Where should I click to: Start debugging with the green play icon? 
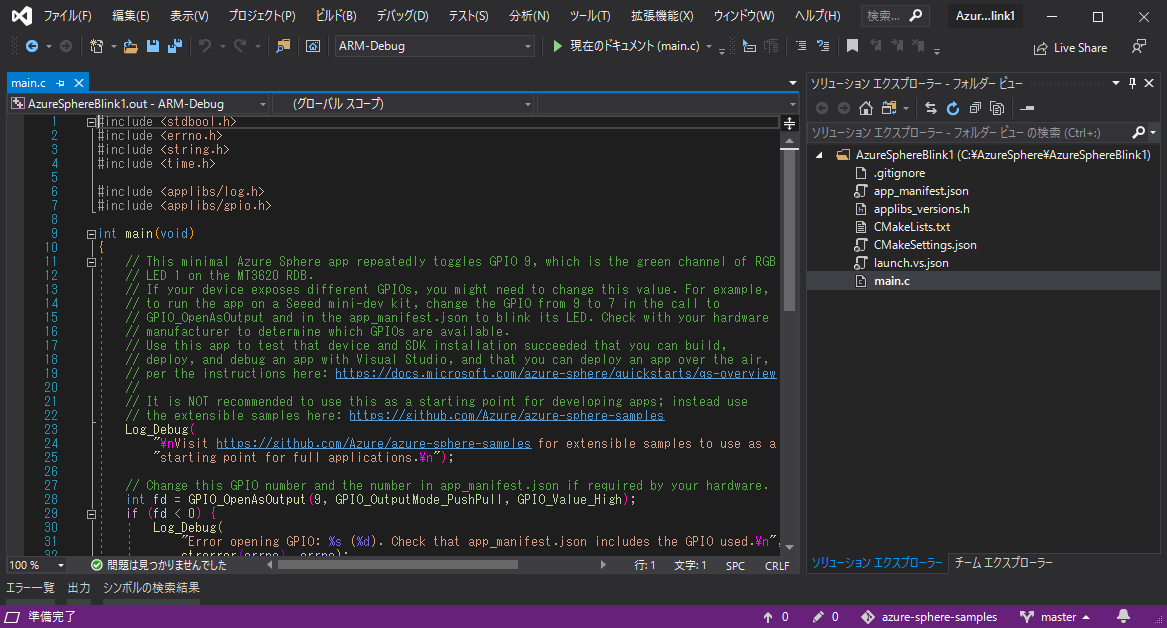[557, 46]
